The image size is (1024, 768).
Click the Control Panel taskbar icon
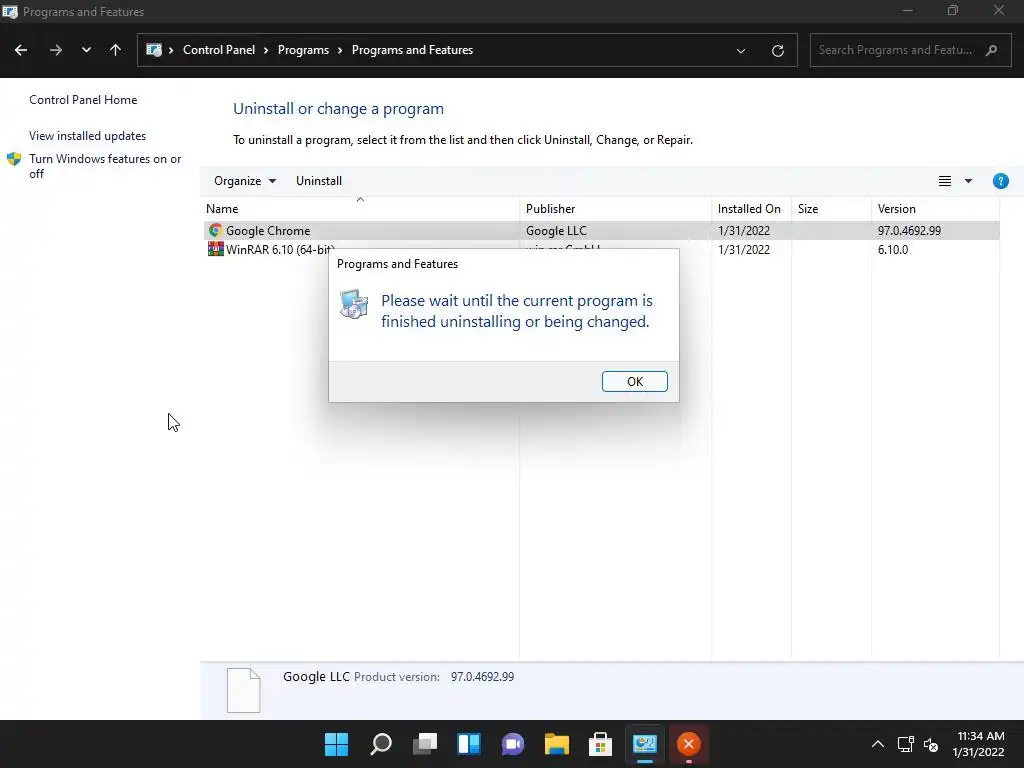[645, 744]
